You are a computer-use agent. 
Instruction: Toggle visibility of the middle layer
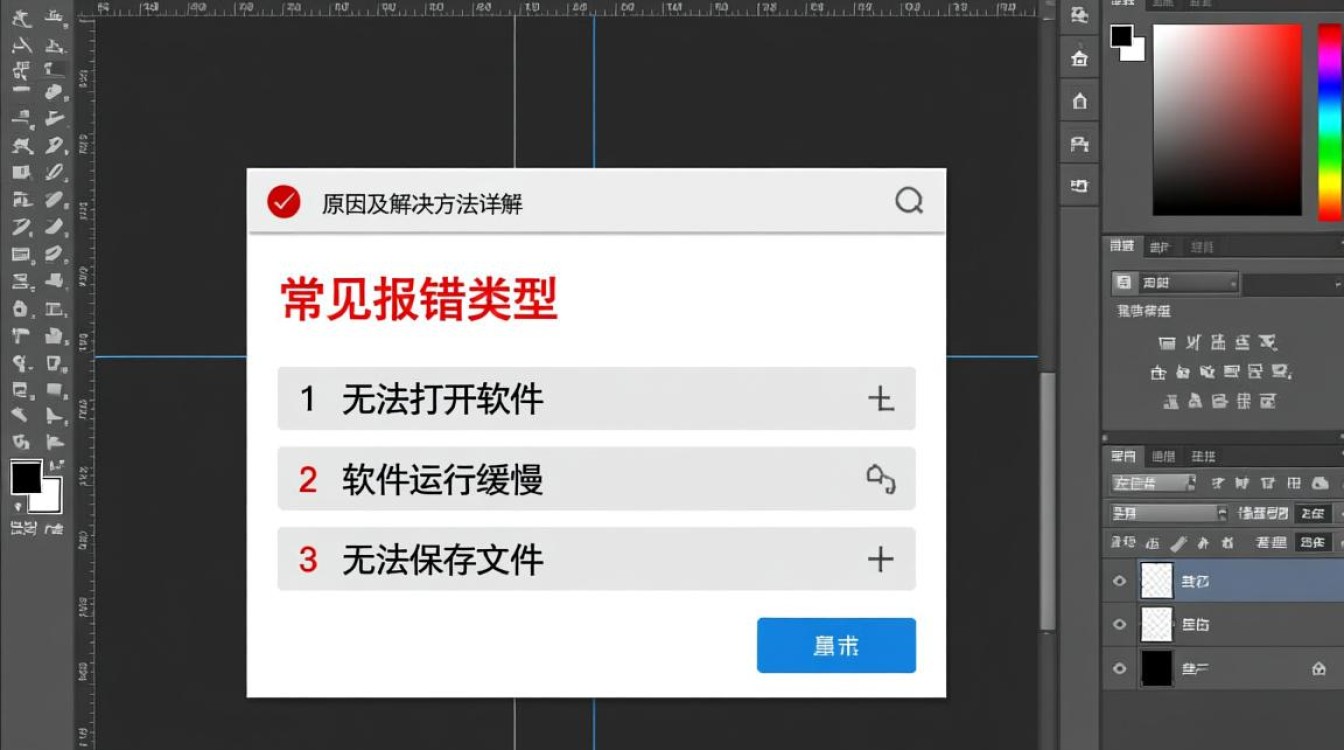(1120, 624)
